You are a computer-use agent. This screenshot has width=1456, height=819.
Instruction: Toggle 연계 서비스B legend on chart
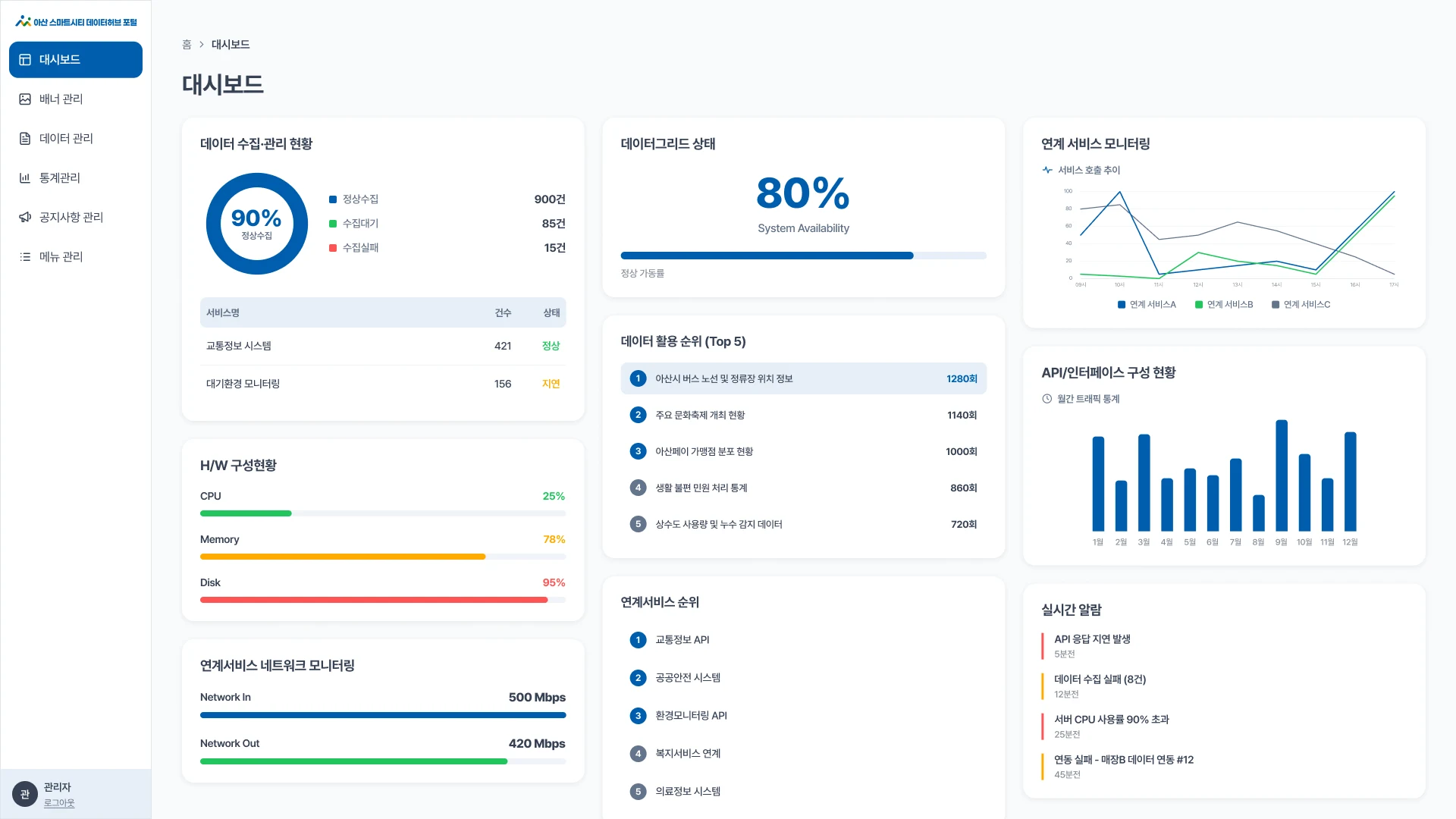1224,305
